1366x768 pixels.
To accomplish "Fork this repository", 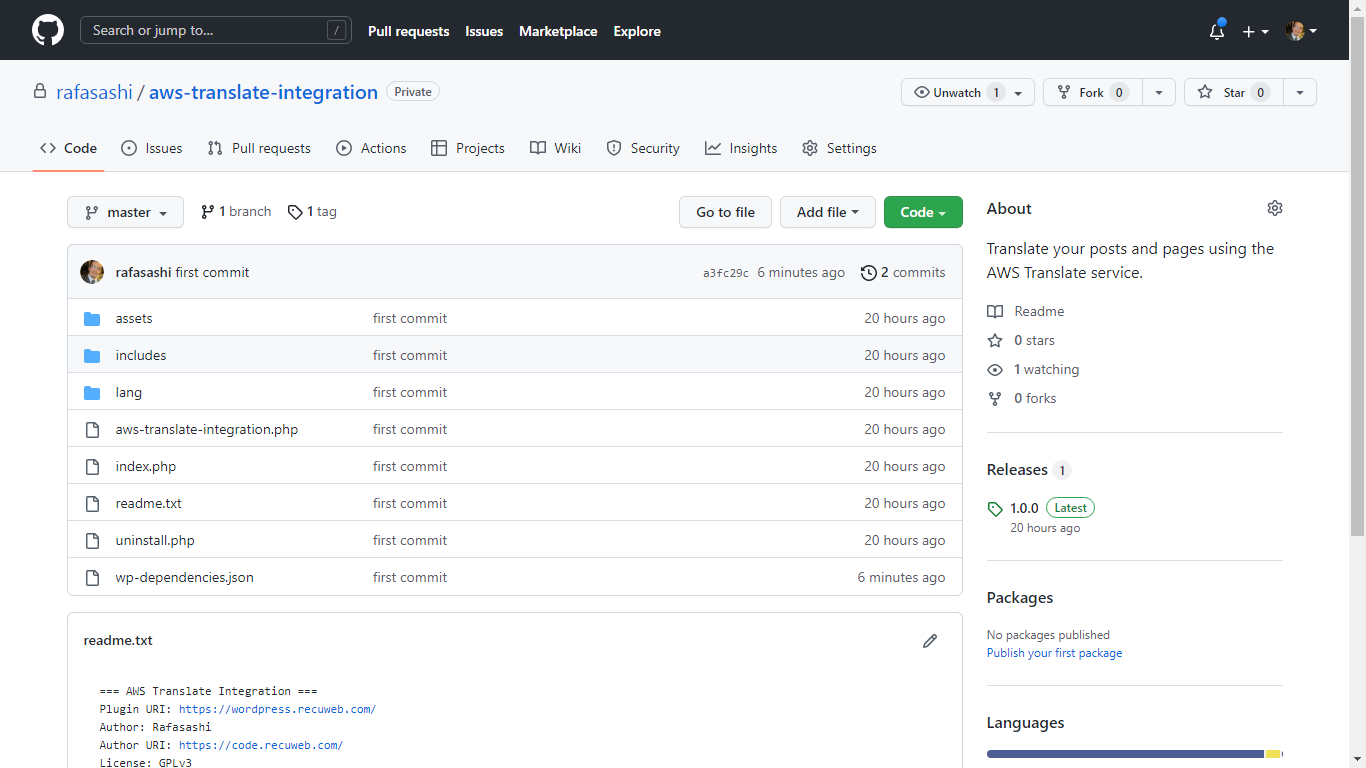I will click(x=1092, y=92).
